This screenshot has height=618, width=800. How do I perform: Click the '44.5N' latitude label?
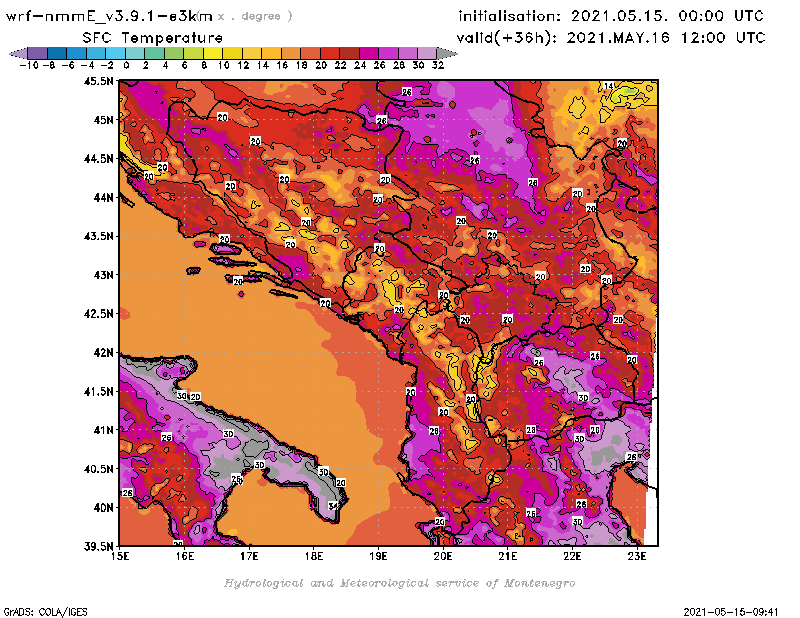[98, 159]
